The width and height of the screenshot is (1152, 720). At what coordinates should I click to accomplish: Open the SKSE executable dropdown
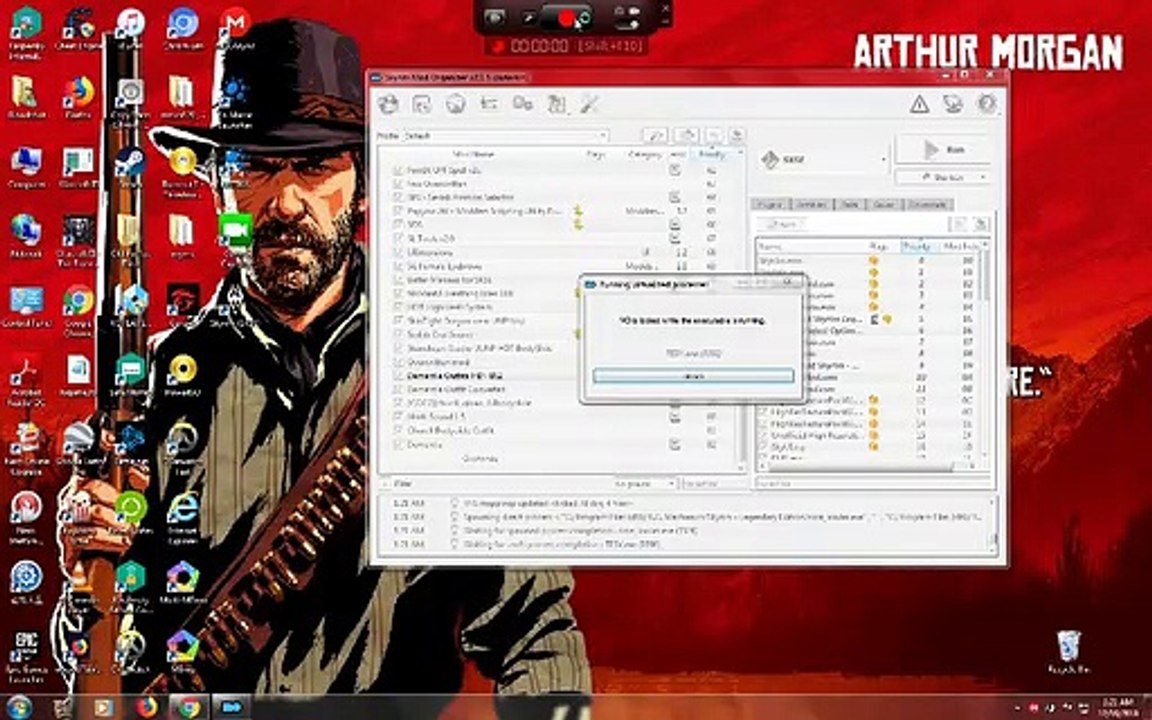823,159
